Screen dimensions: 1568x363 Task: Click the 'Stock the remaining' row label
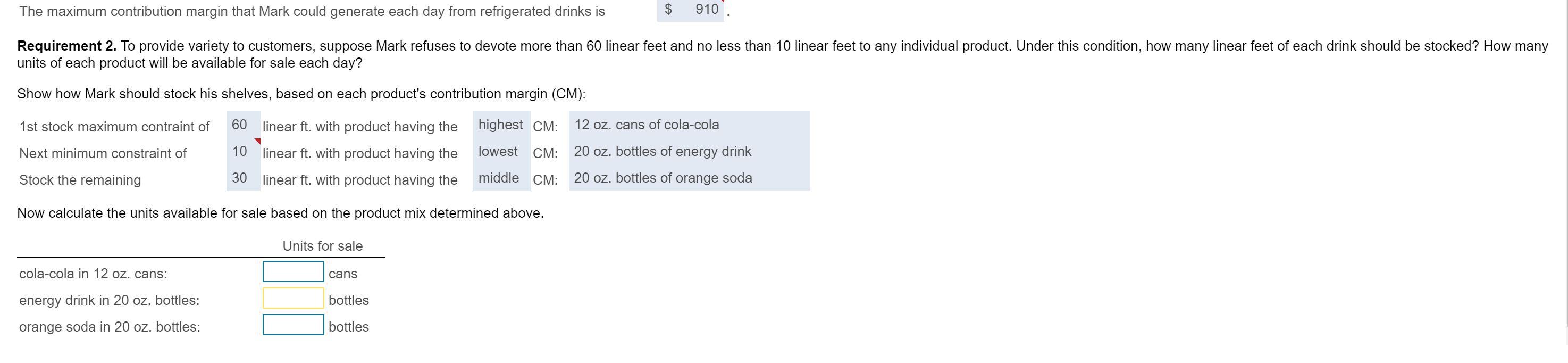[x=80, y=180]
